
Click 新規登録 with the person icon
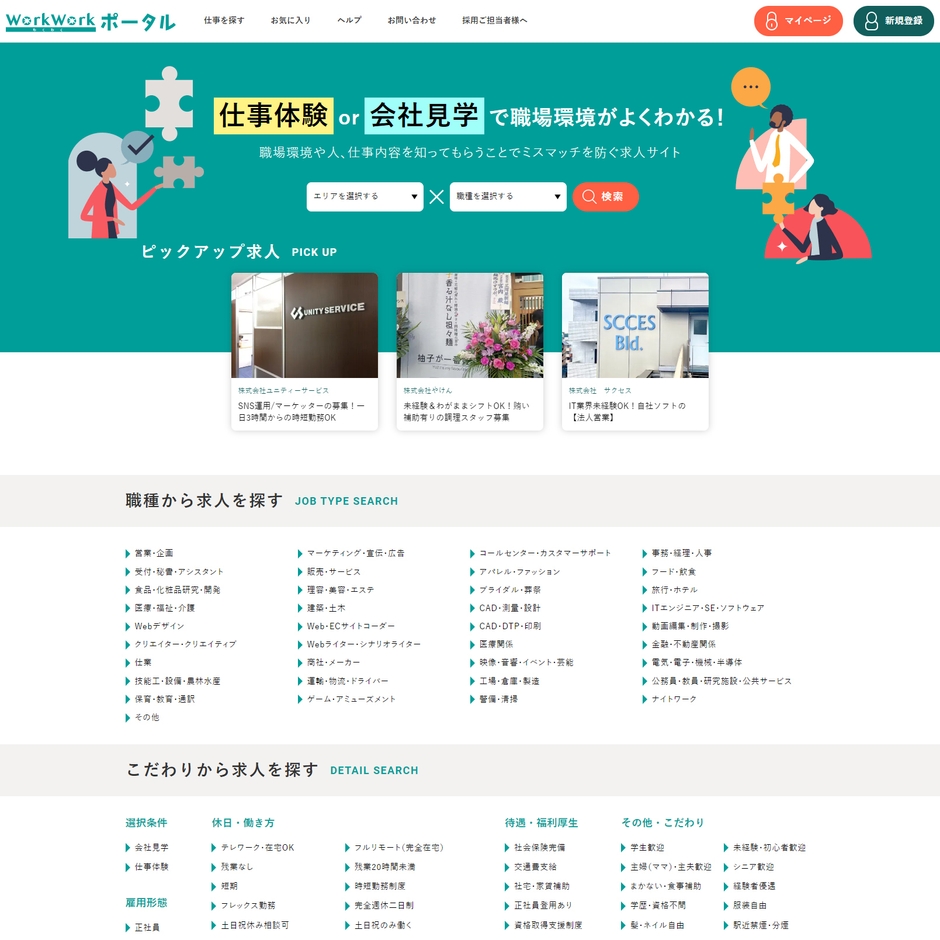(893, 21)
